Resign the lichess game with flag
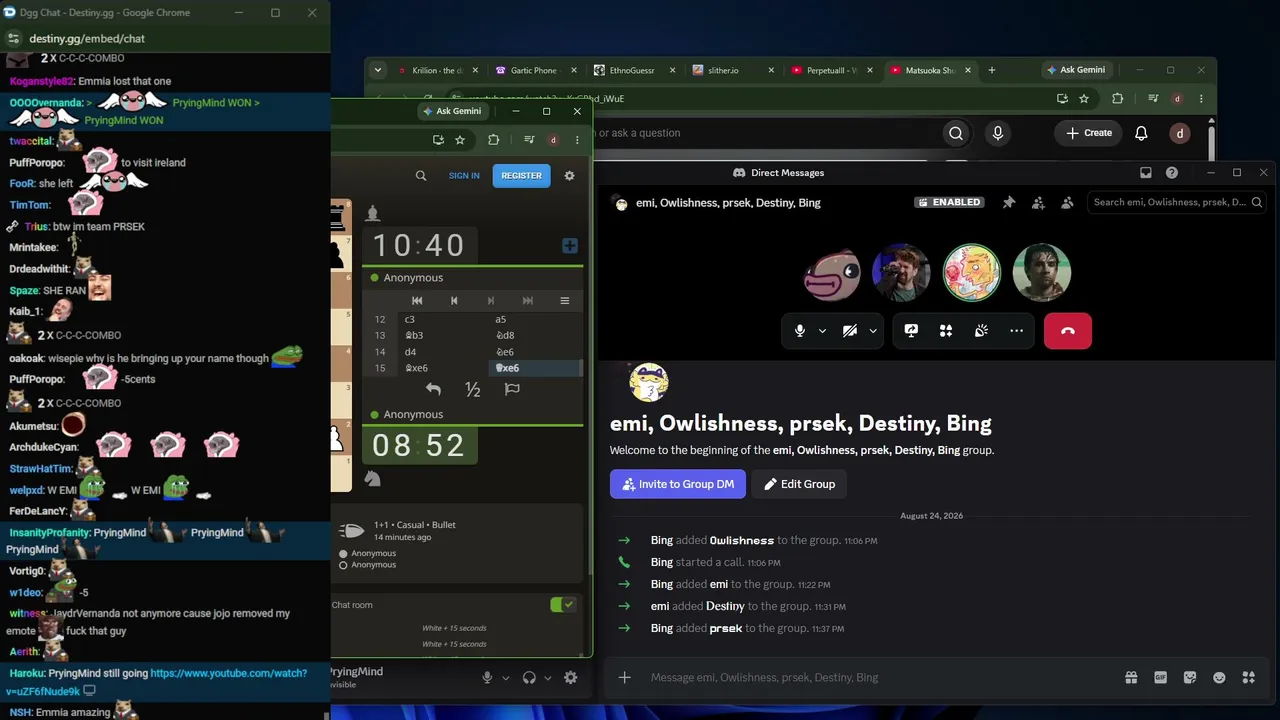The width and height of the screenshot is (1280, 720). [x=512, y=389]
